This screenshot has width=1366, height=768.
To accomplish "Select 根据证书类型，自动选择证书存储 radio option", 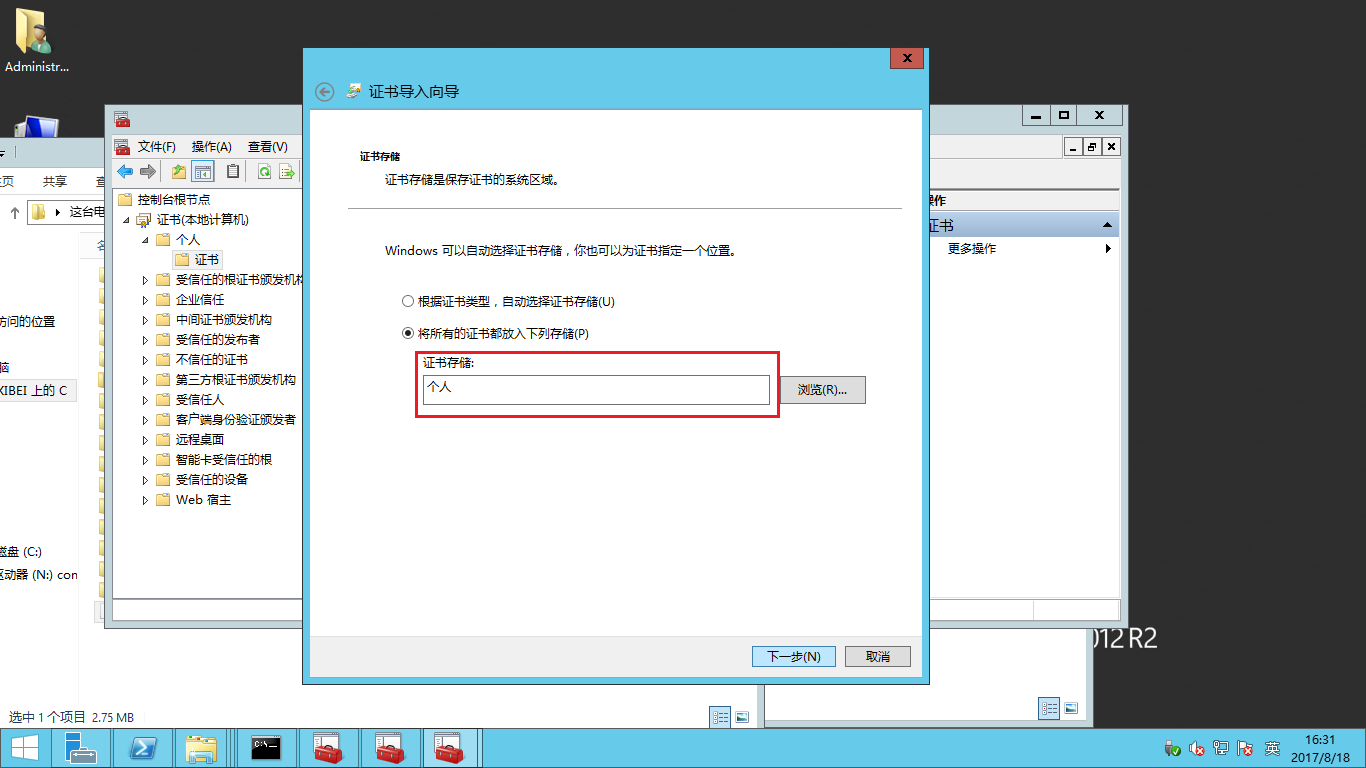I will point(407,301).
